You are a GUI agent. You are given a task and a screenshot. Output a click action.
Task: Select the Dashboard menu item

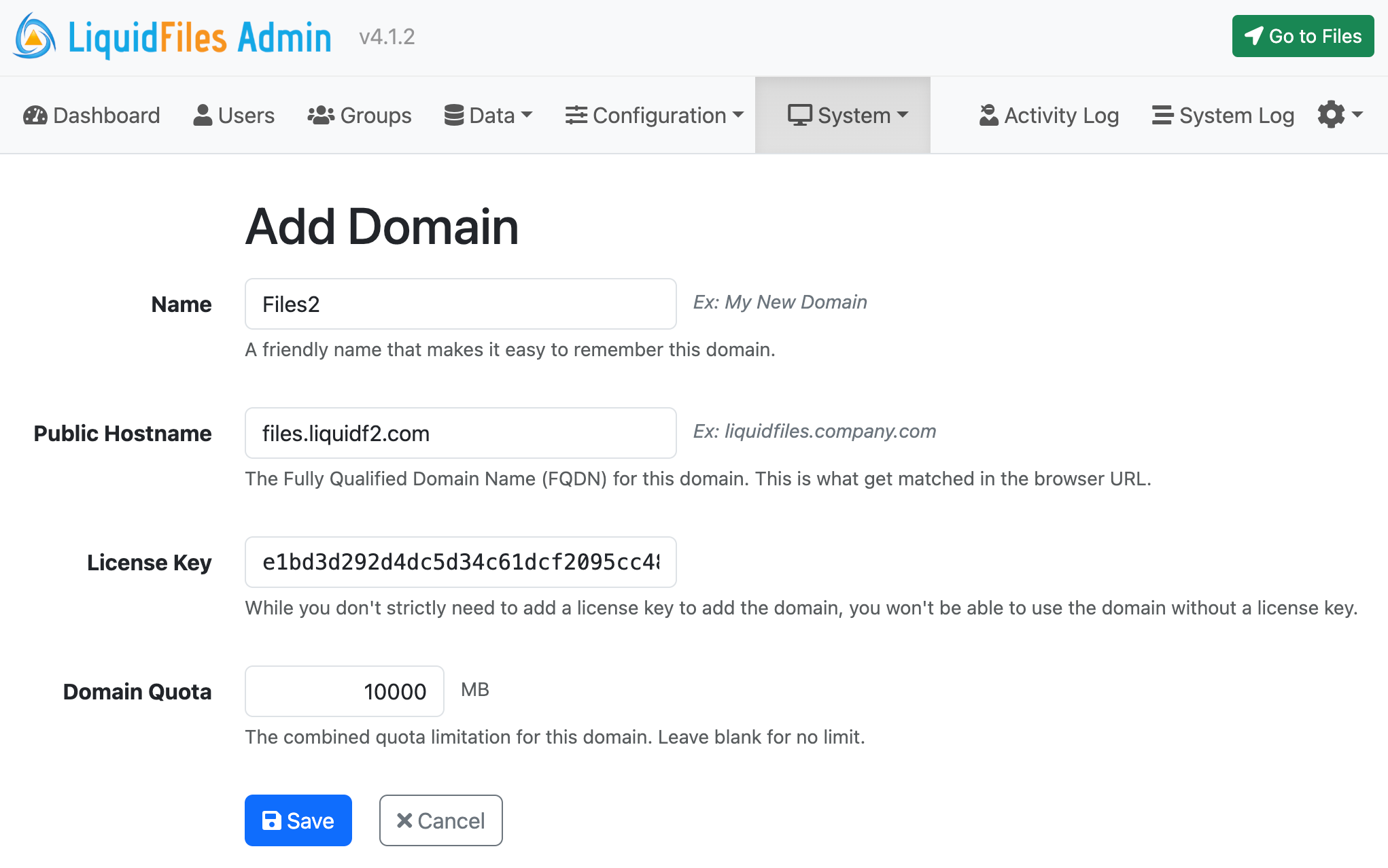pyautogui.click(x=90, y=115)
